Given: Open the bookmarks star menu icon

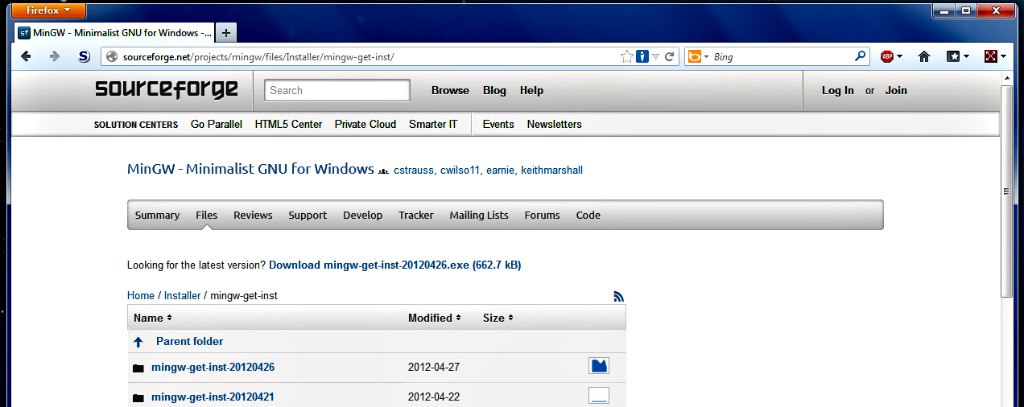Looking at the screenshot, I should pyautogui.click(x=953, y=57).
